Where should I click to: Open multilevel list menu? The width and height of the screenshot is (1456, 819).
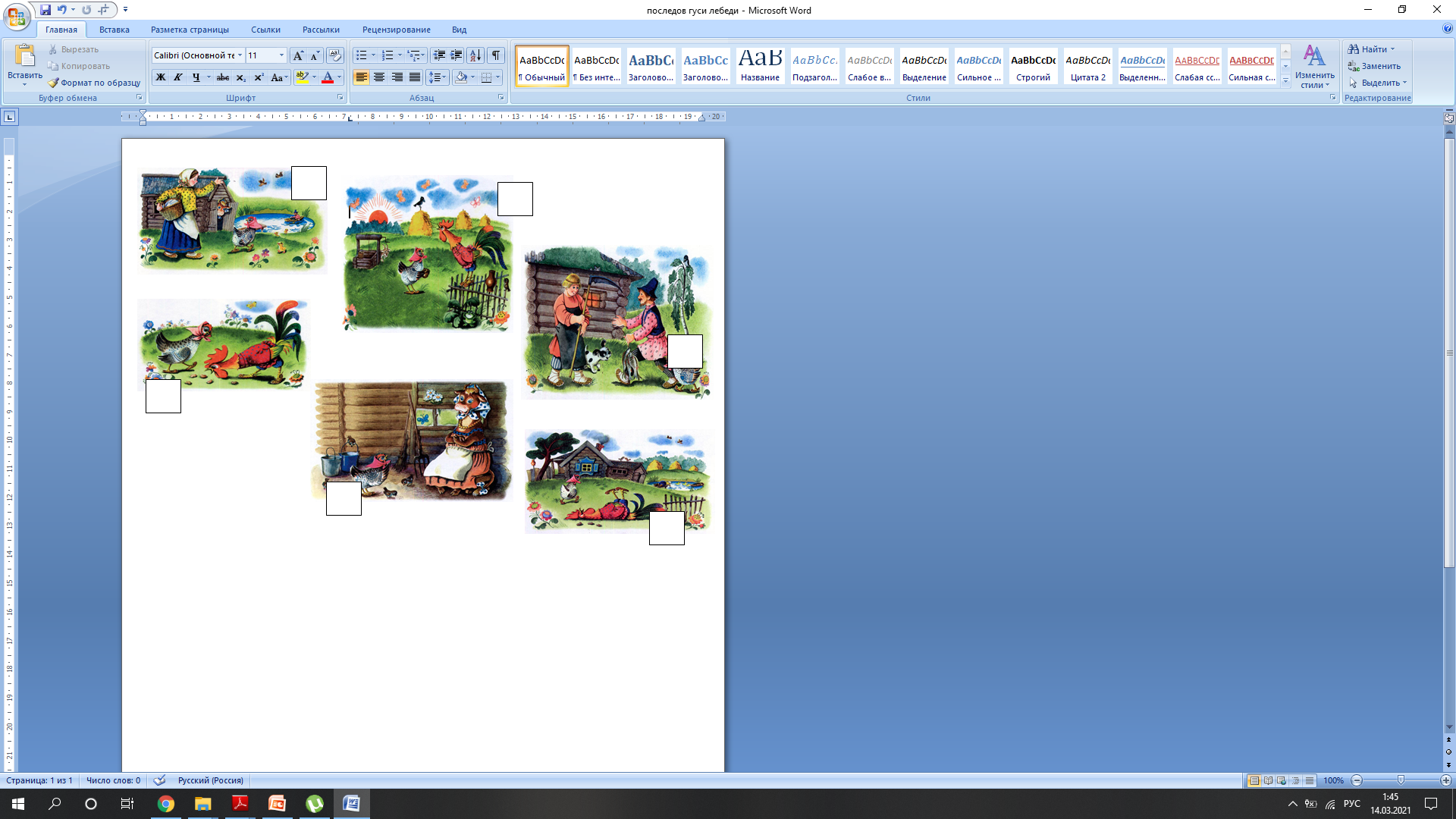pyautogui.click(x=416, y=55)
